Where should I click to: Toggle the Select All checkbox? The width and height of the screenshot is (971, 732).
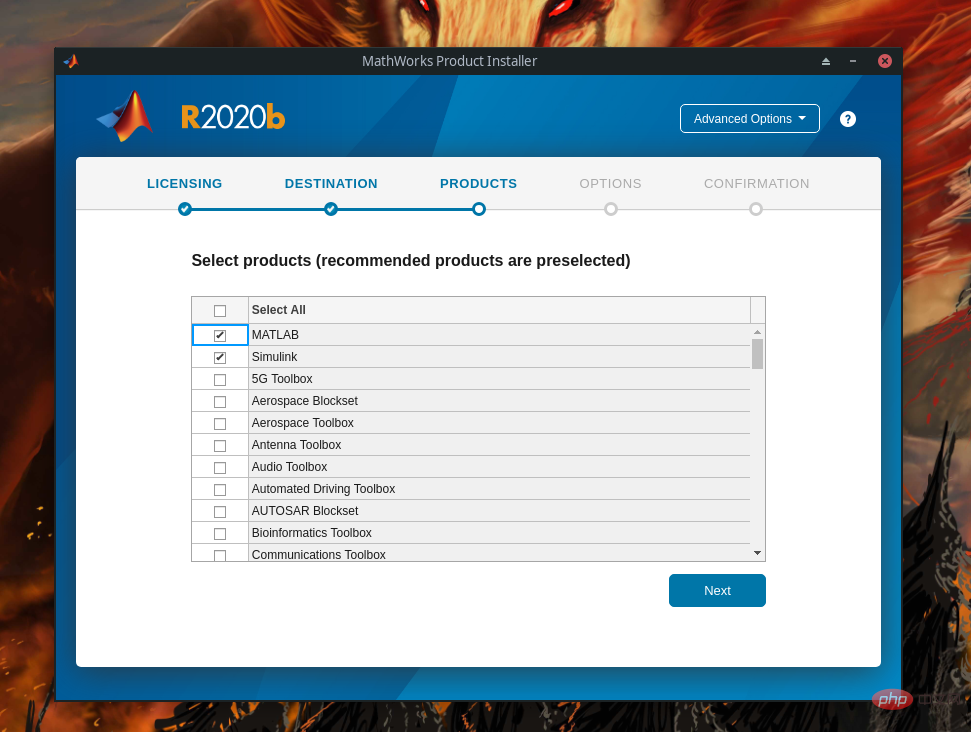pyautogui.click(x=220, y=311)
